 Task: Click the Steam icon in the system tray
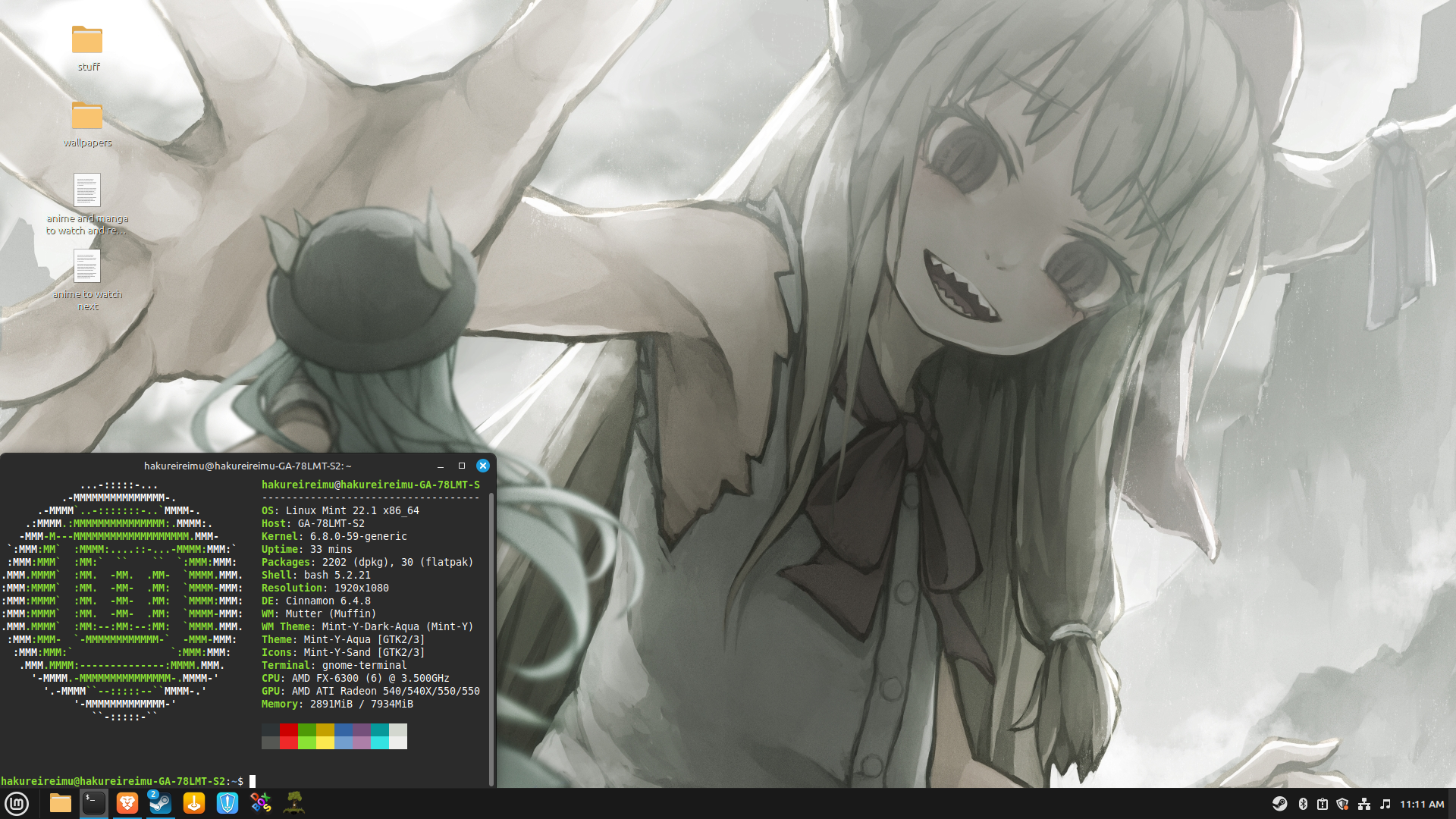pos(1280,804)
